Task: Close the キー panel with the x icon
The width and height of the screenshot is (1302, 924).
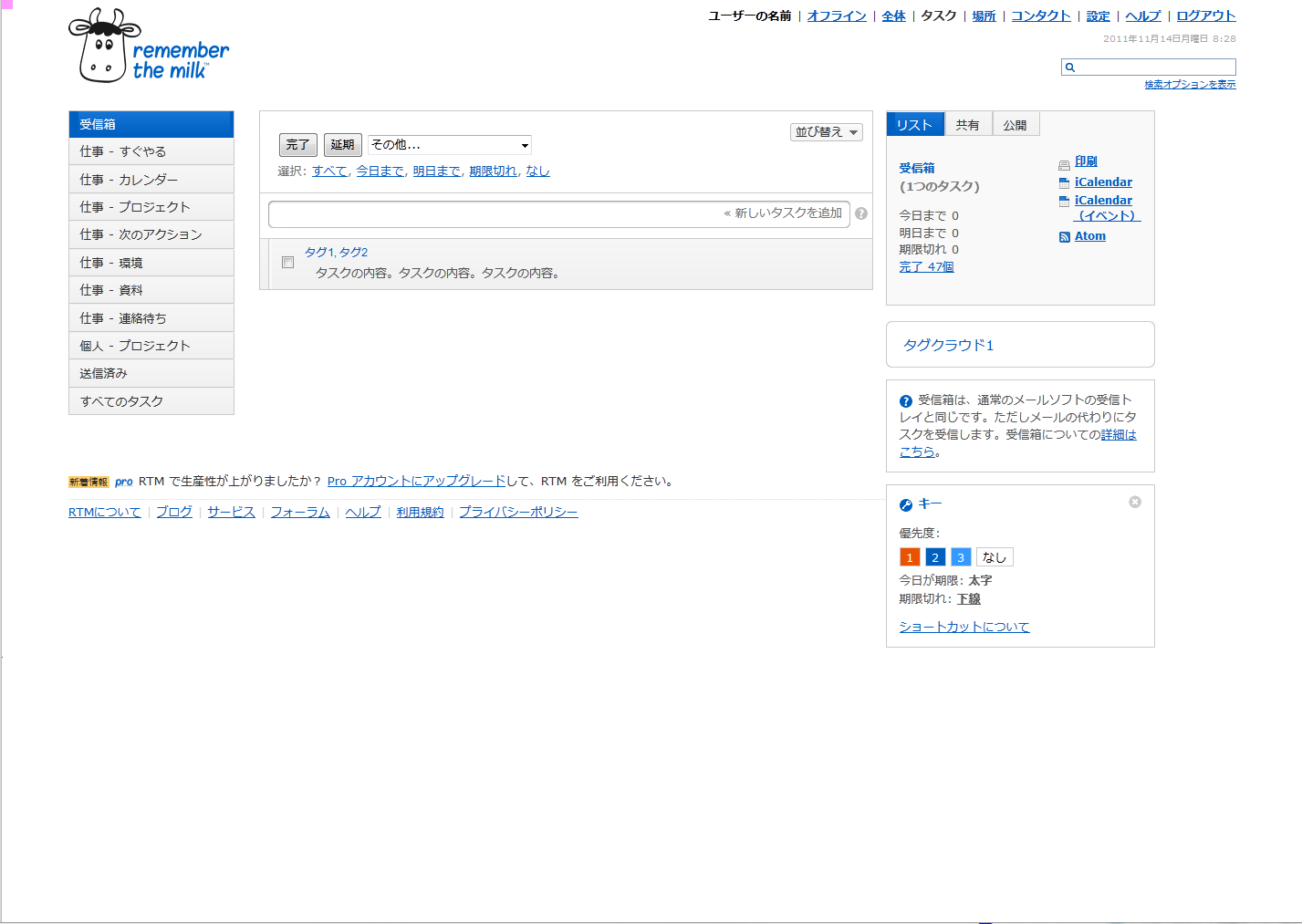Action: pyautogui.click(x=1135, y=502)
